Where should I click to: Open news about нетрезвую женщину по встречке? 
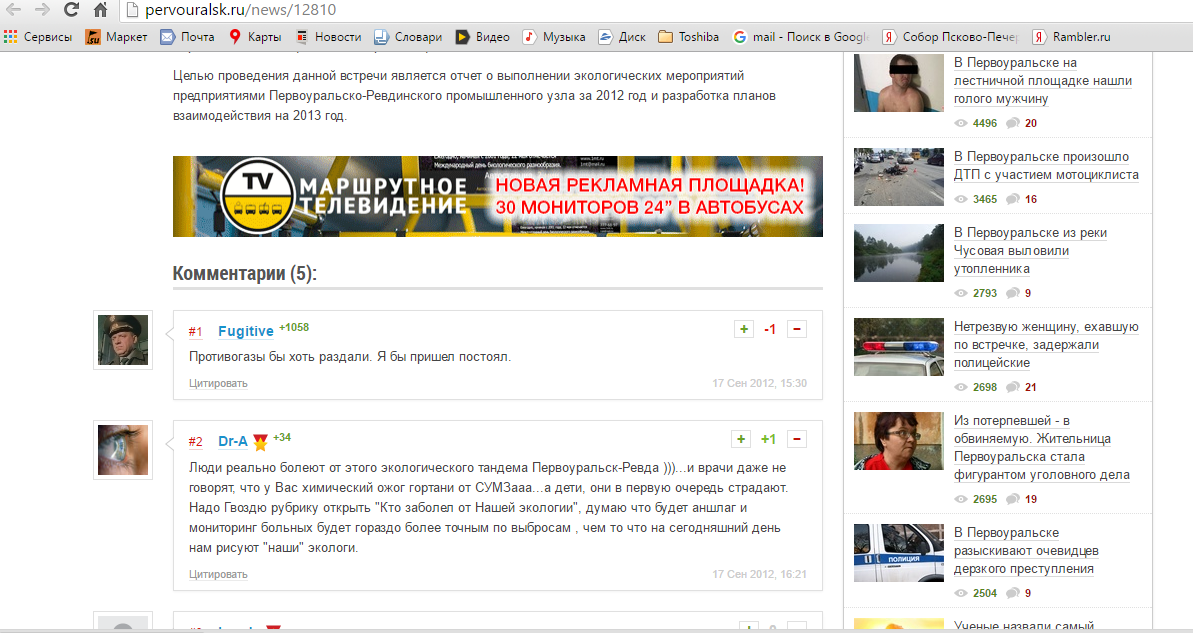pos(1046,345)
